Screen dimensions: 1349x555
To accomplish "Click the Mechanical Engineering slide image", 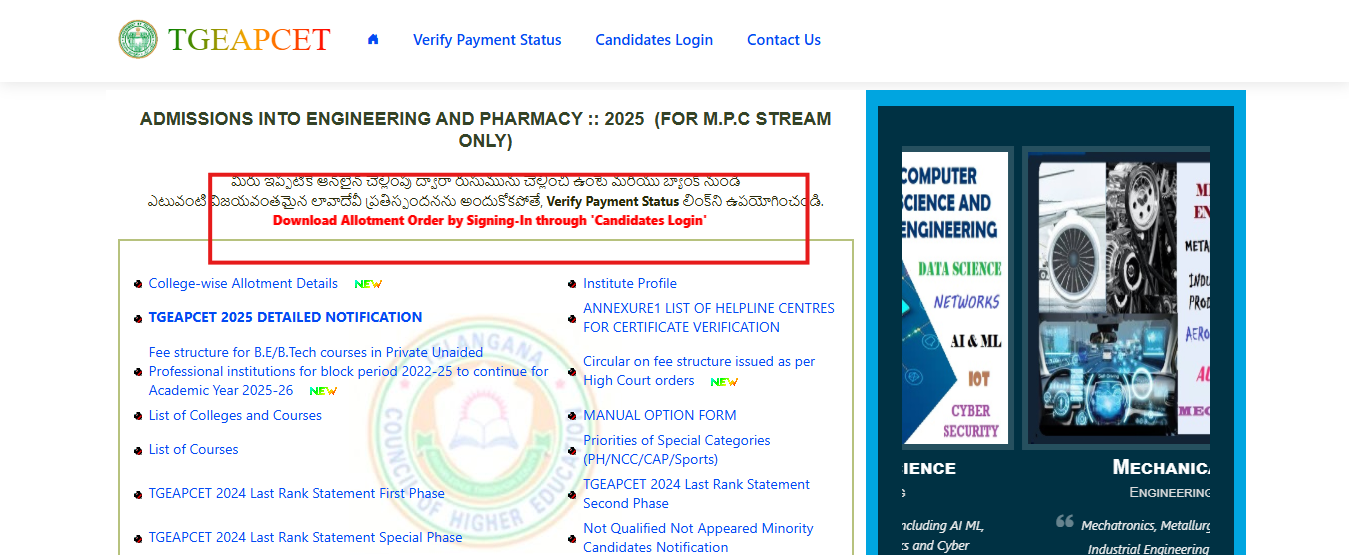I will [1119, 298].
